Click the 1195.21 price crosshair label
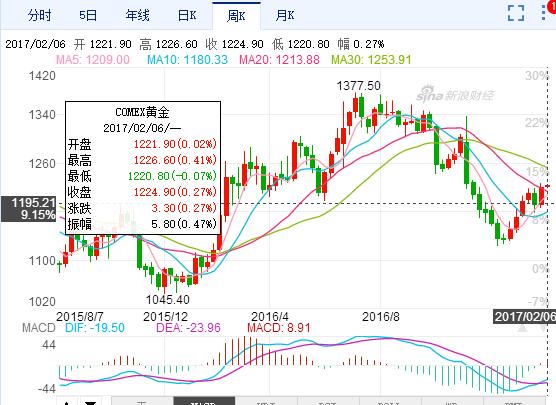Viewport: 556px width, 405px height. click(x=29, y=209)
